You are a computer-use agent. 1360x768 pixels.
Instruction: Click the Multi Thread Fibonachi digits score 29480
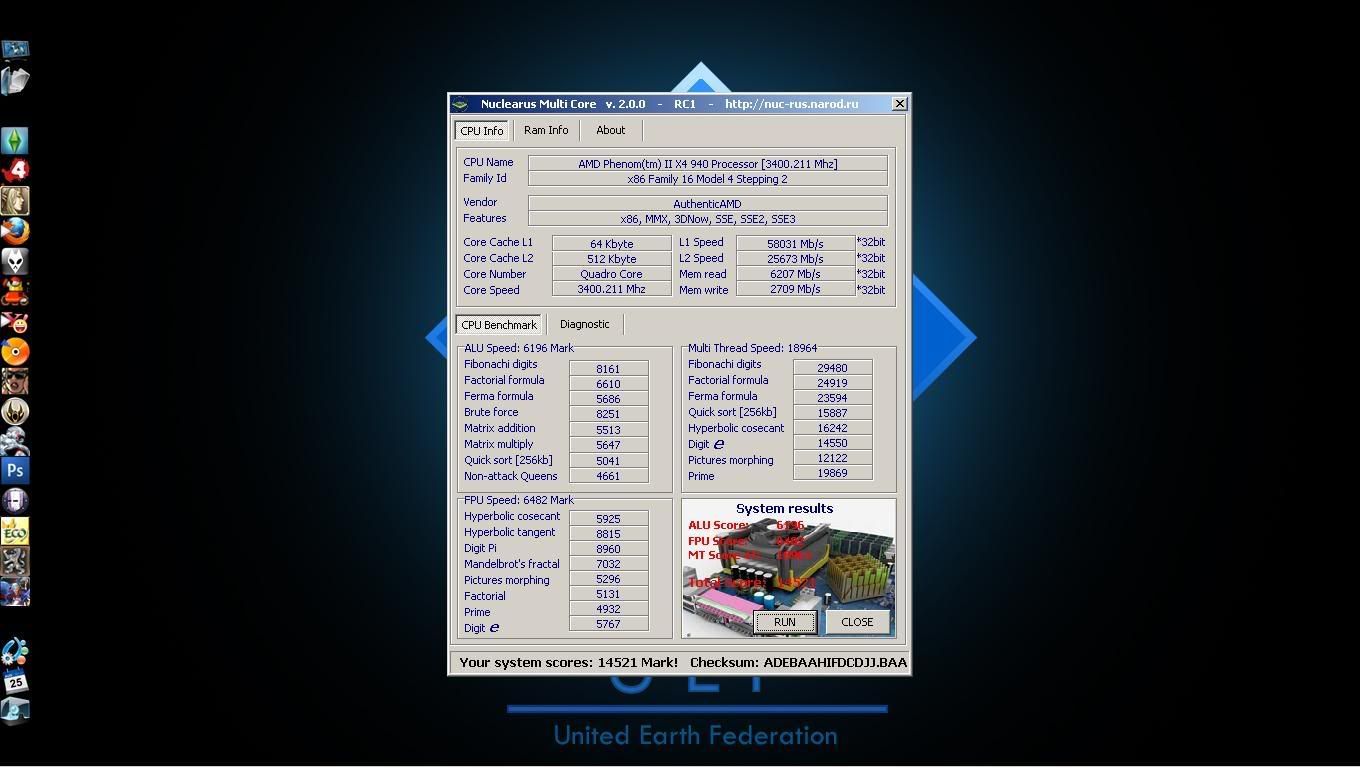click(833, 368)
